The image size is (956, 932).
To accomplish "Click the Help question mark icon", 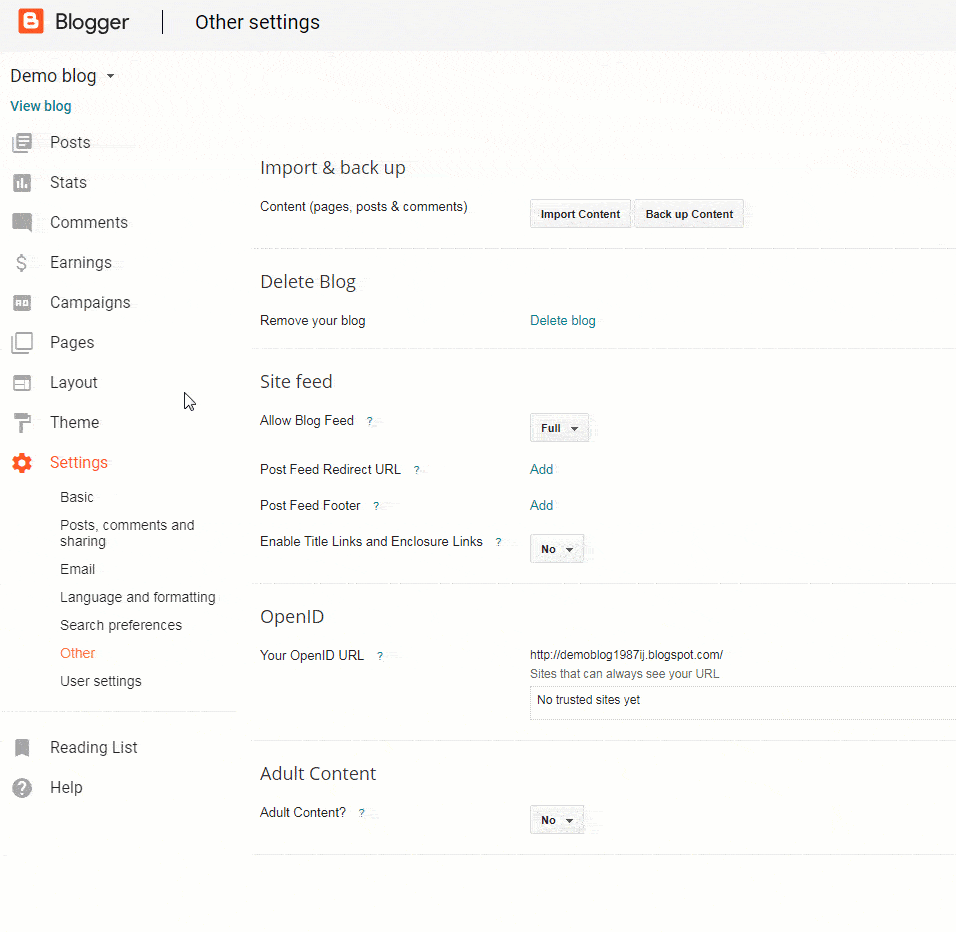I will point(22,787).
